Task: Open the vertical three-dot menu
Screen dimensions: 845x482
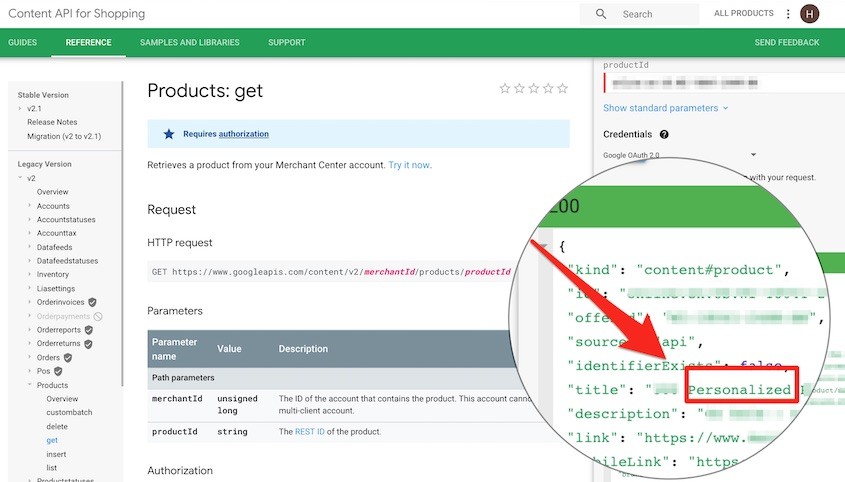Action: click(788, 14)
